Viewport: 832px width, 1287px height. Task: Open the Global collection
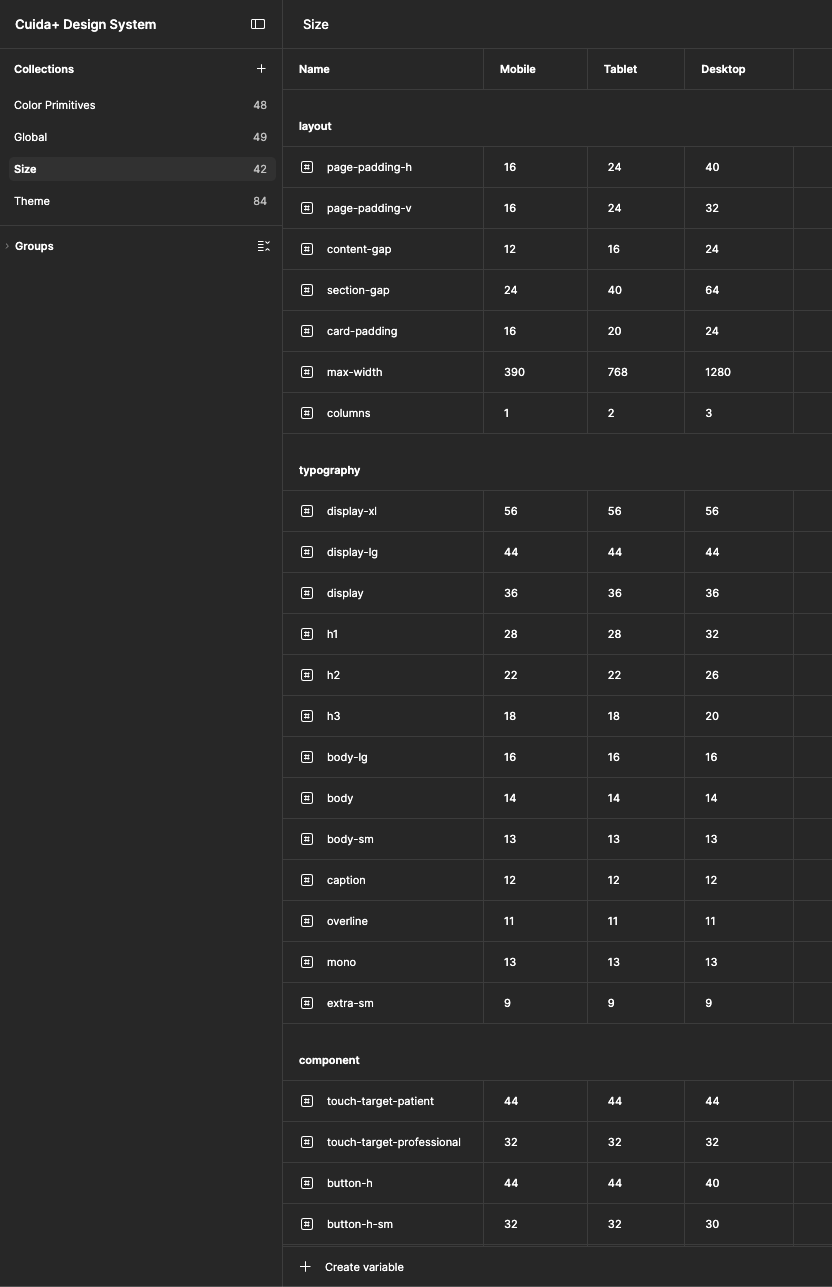(141, 137)
